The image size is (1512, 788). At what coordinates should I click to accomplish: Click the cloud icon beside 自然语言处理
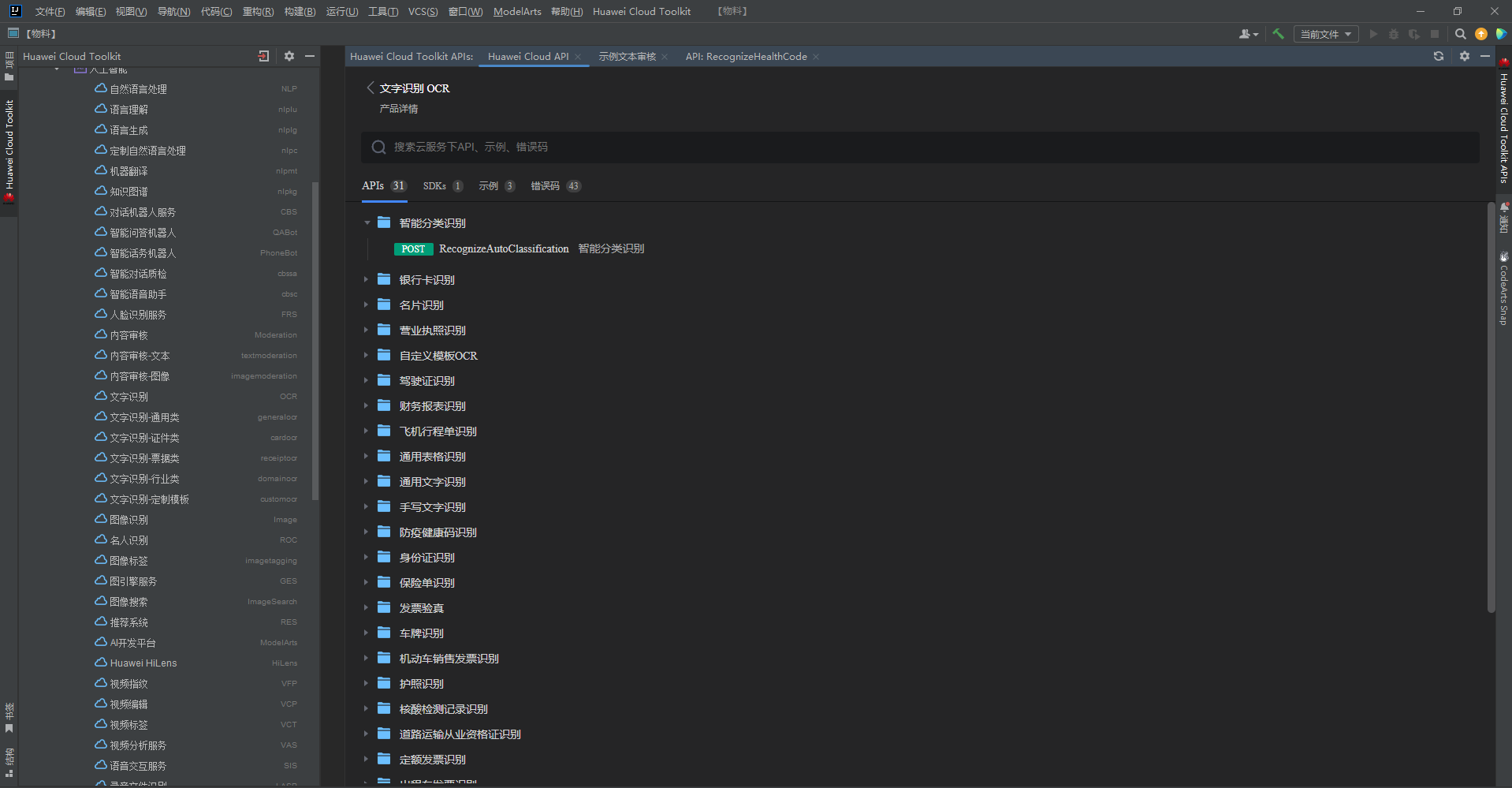click(x=101, y=88)
